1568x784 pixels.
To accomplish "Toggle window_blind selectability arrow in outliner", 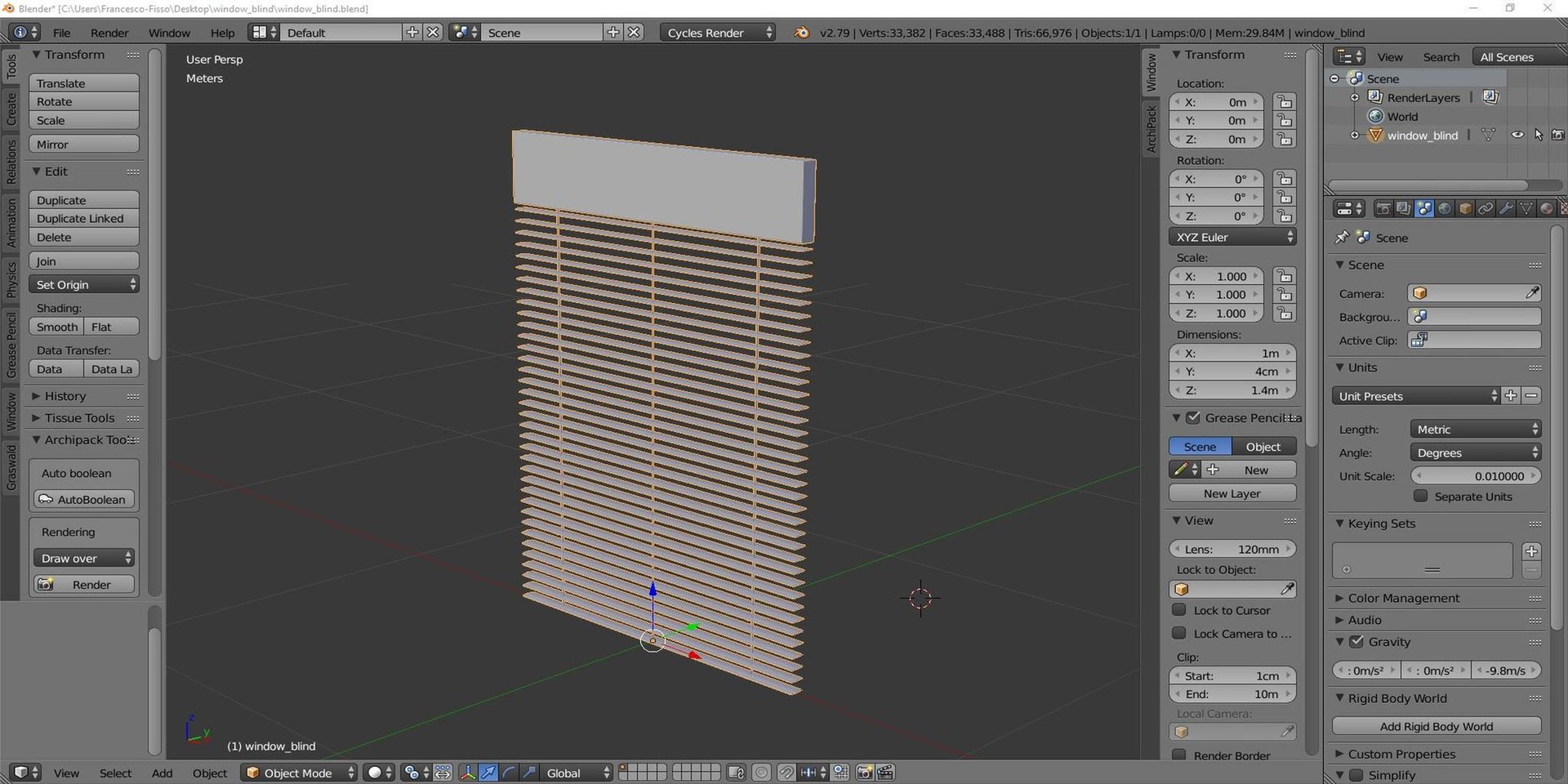I will [1539, 136].
